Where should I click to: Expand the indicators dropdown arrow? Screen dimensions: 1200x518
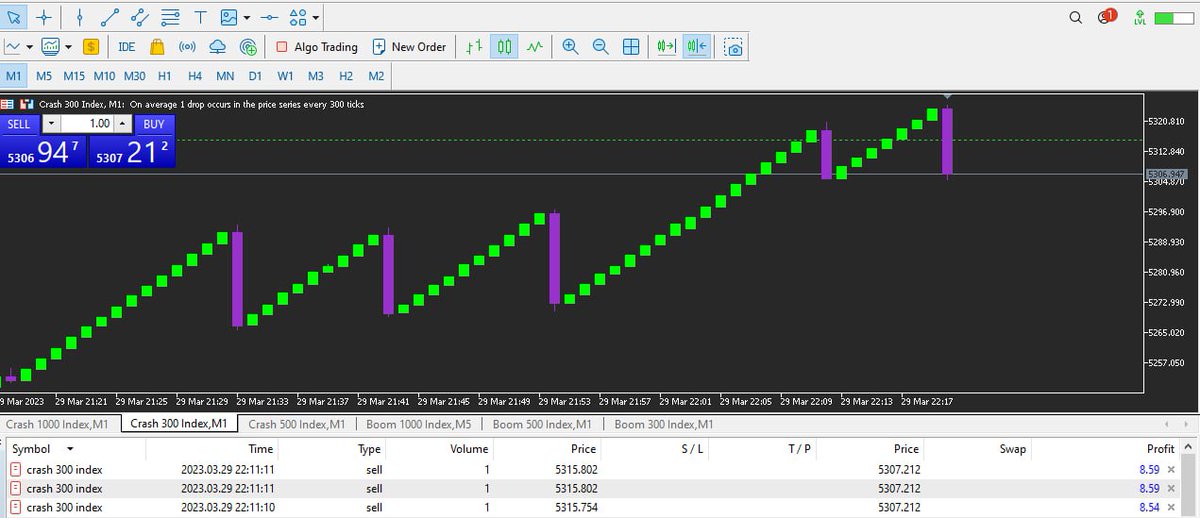(x=68, y=47)
